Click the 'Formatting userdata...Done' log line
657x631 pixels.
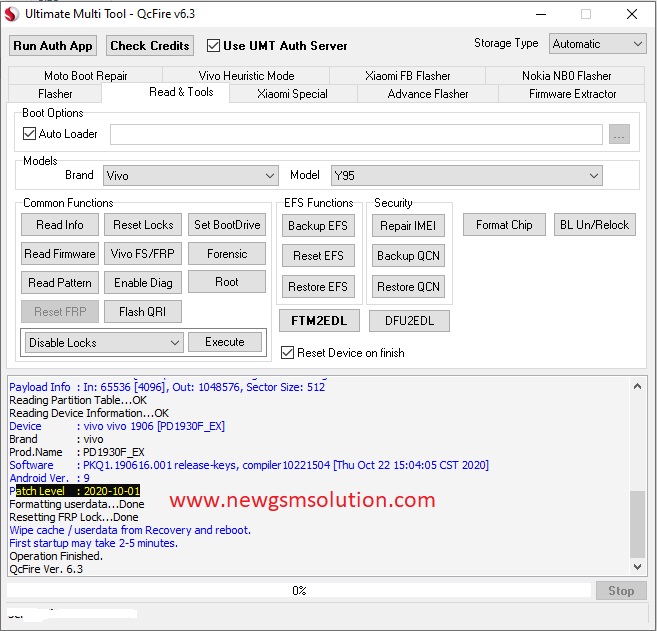coord(77,504)
